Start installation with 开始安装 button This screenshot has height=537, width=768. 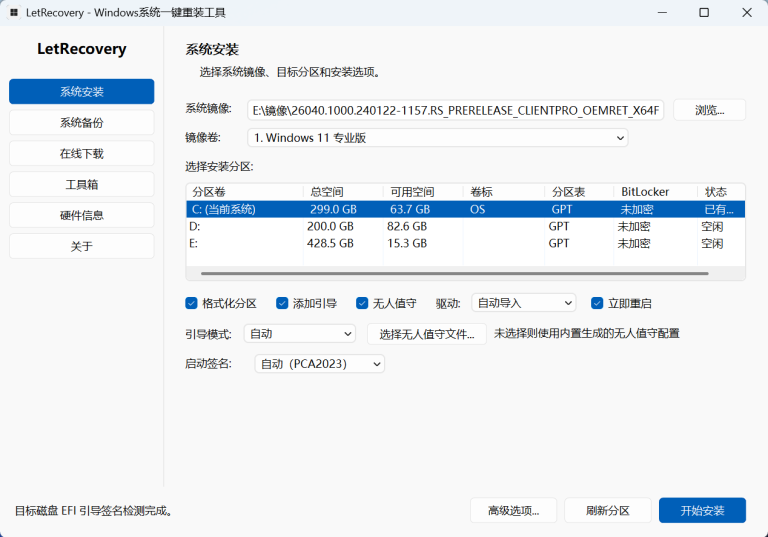[x=702, y=511]
